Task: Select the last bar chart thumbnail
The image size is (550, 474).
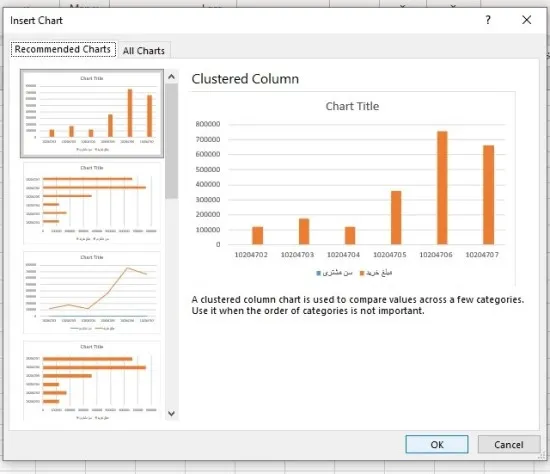Action: tap(92, 380)
